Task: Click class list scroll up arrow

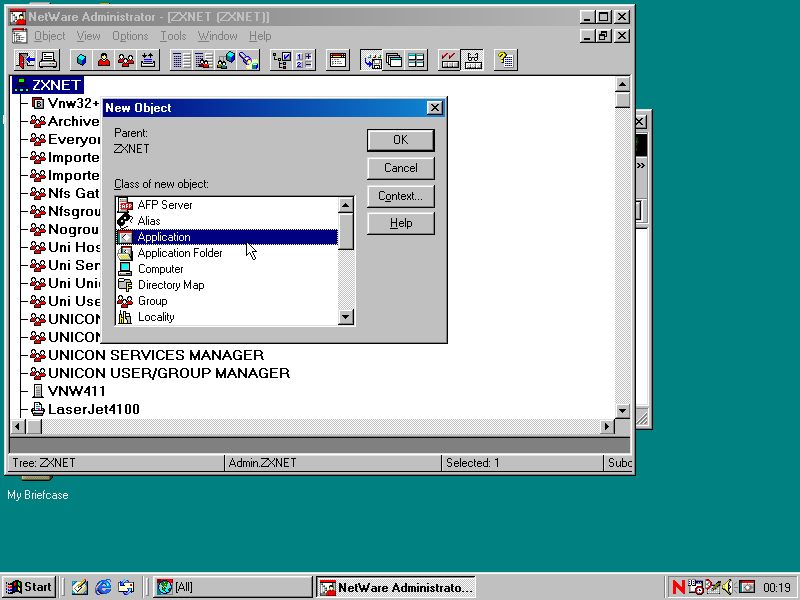Action: (x=345, y=205)
